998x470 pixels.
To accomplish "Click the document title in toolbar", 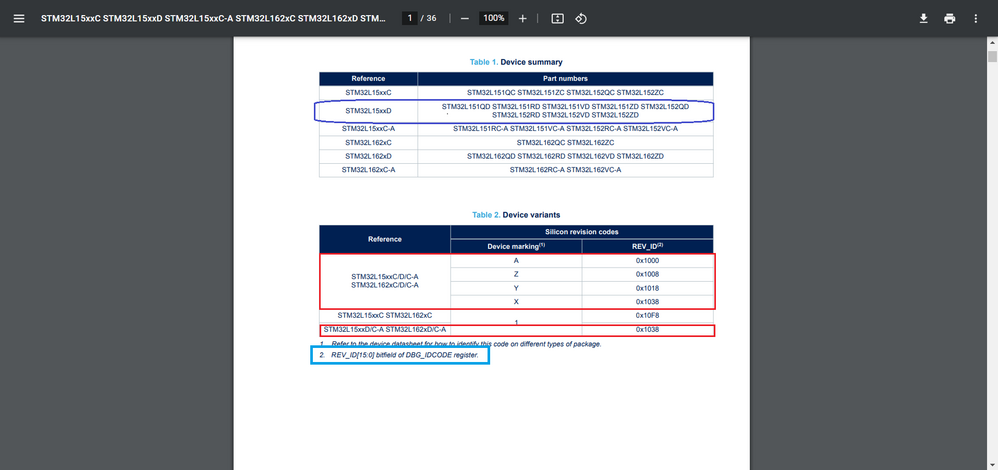I will click(213, 18).
